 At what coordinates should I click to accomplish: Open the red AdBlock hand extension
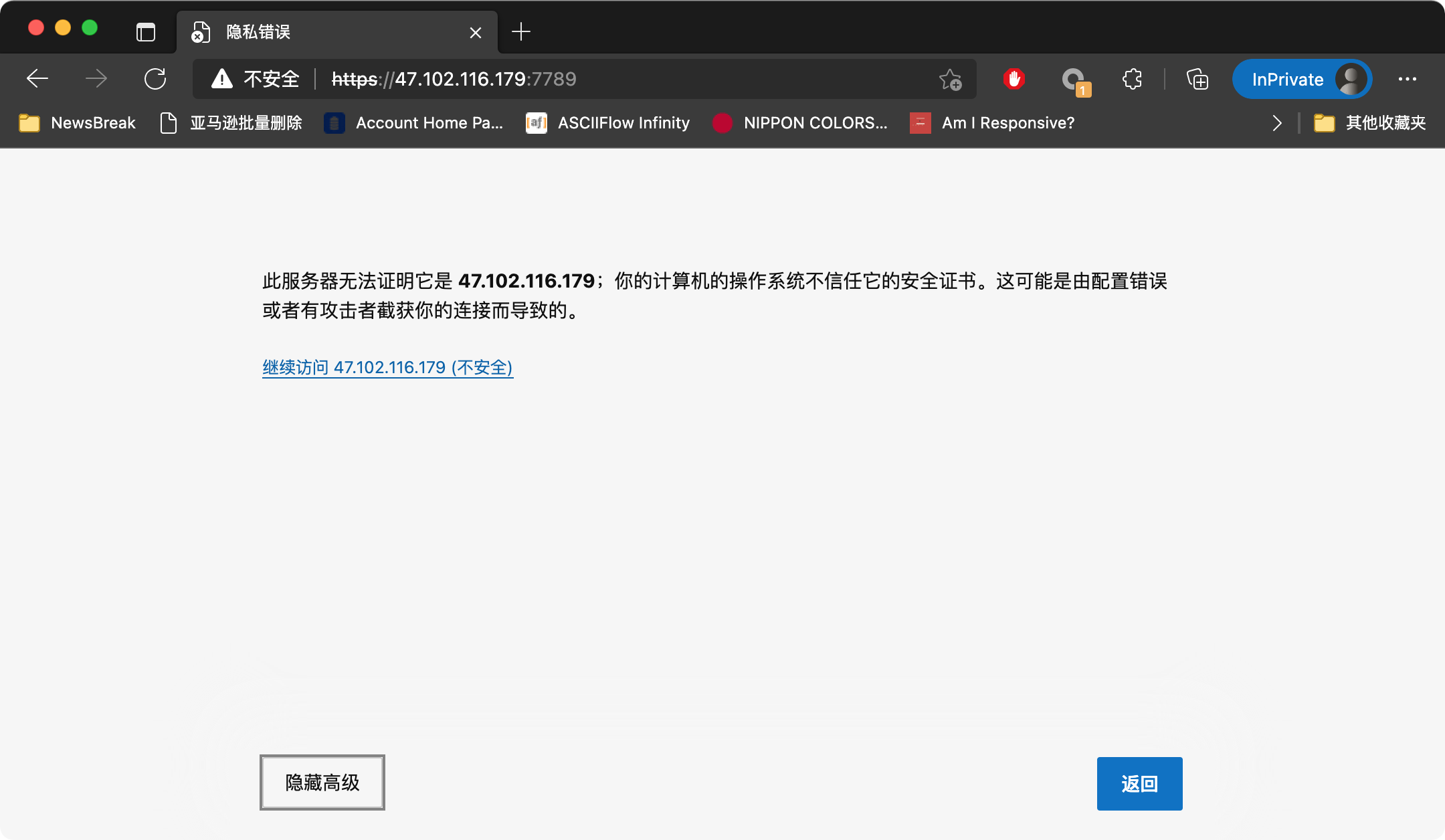click(1014, 79)
